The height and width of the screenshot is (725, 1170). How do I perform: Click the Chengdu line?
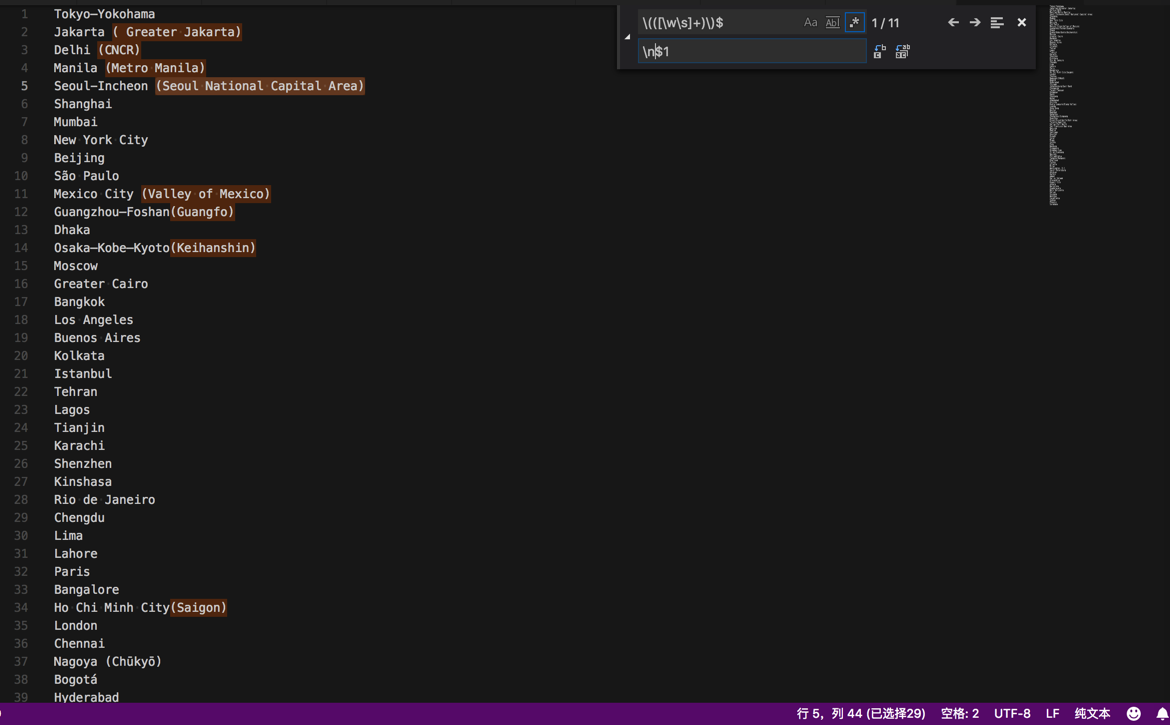[79, 518]
